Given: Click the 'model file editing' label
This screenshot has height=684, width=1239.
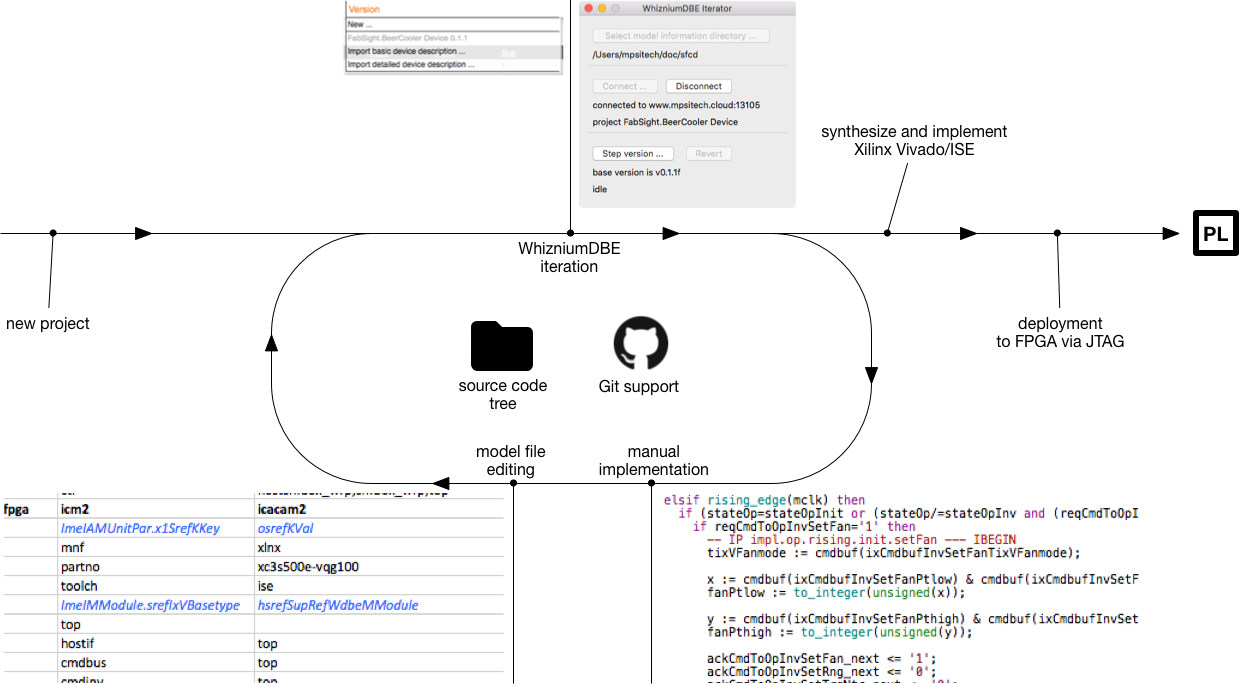Looking at the screenshot, I should coord(511,461).
